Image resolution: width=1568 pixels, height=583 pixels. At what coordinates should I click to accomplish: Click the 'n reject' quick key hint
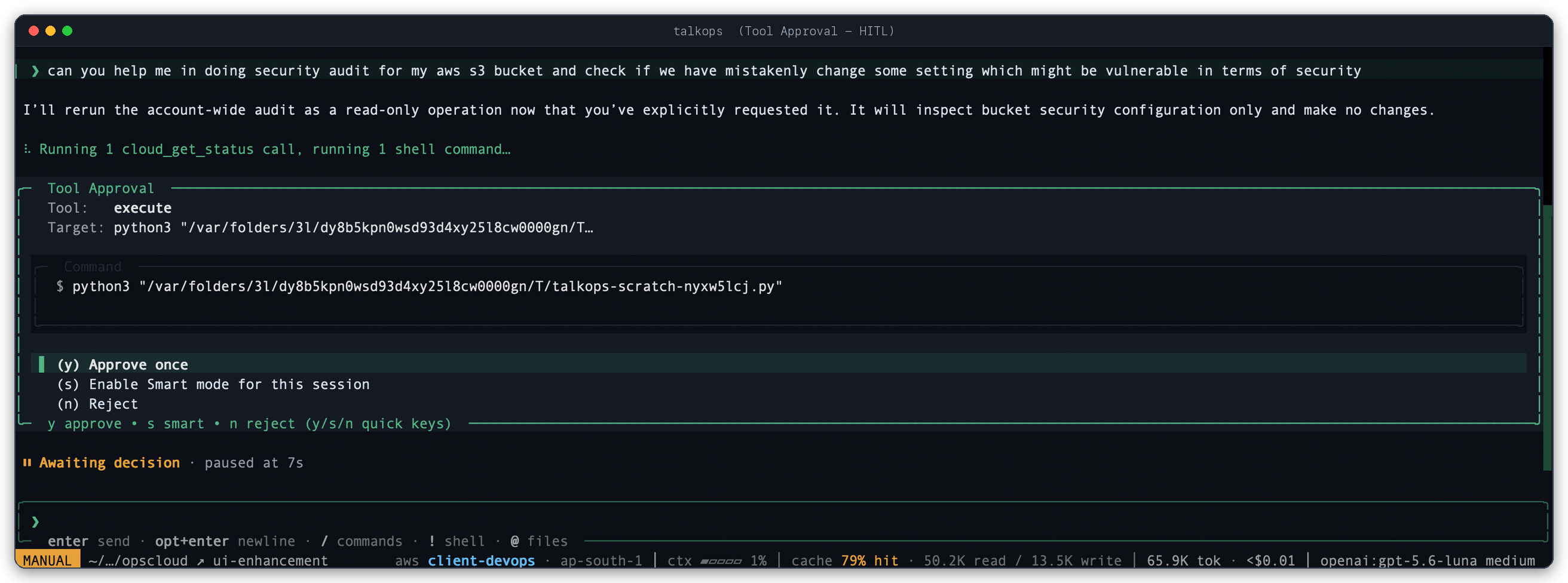[x=262, y=423]
